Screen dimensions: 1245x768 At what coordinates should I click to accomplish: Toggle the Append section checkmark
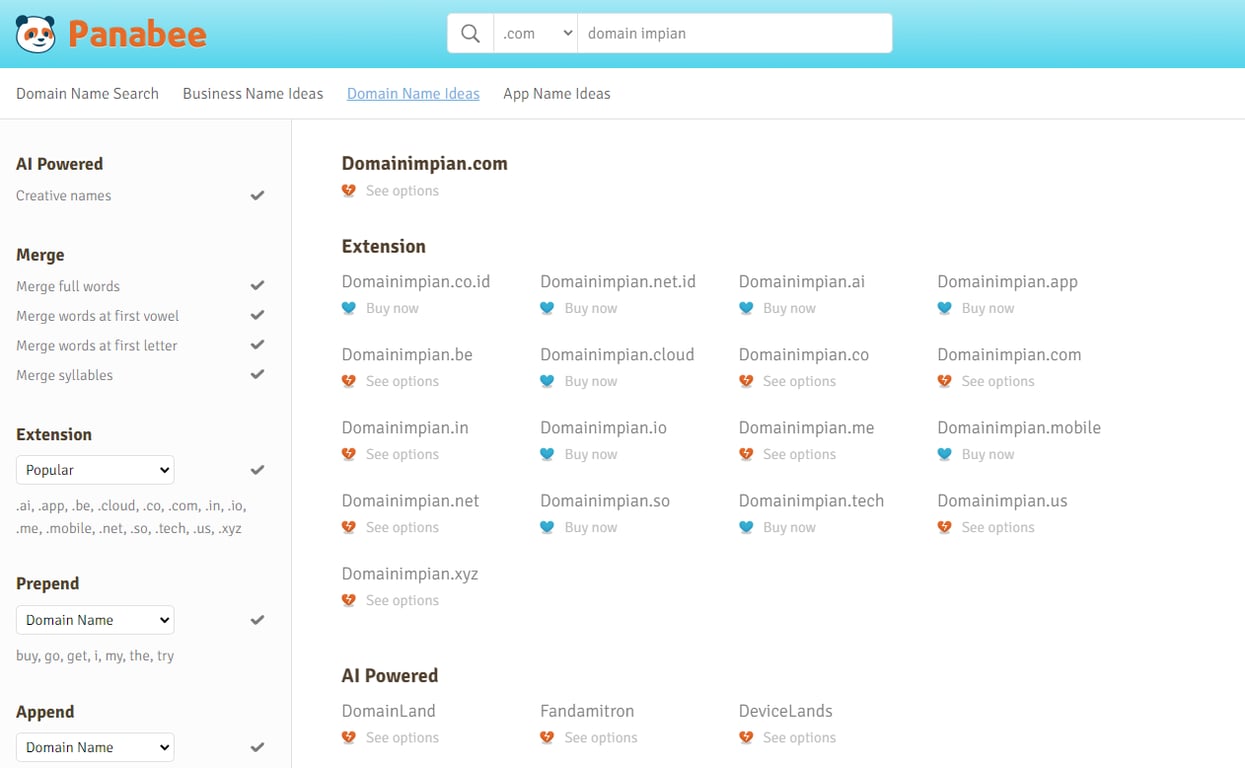pos(257,747)
